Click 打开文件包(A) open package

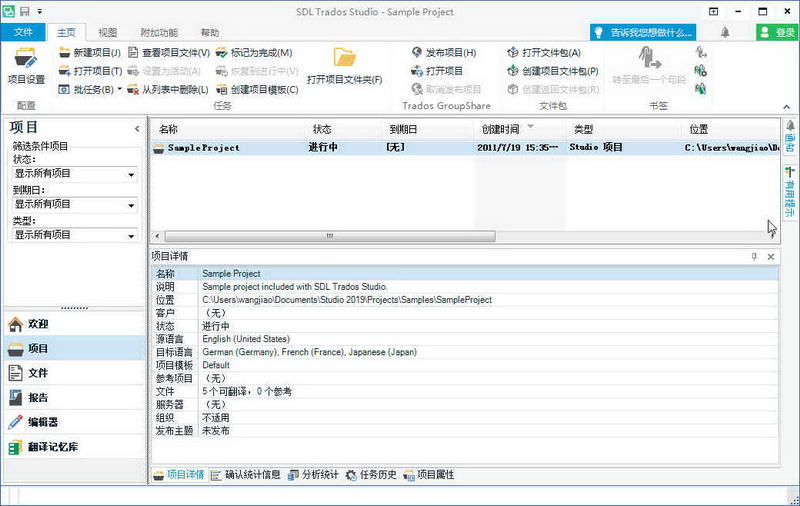point(544,53)
